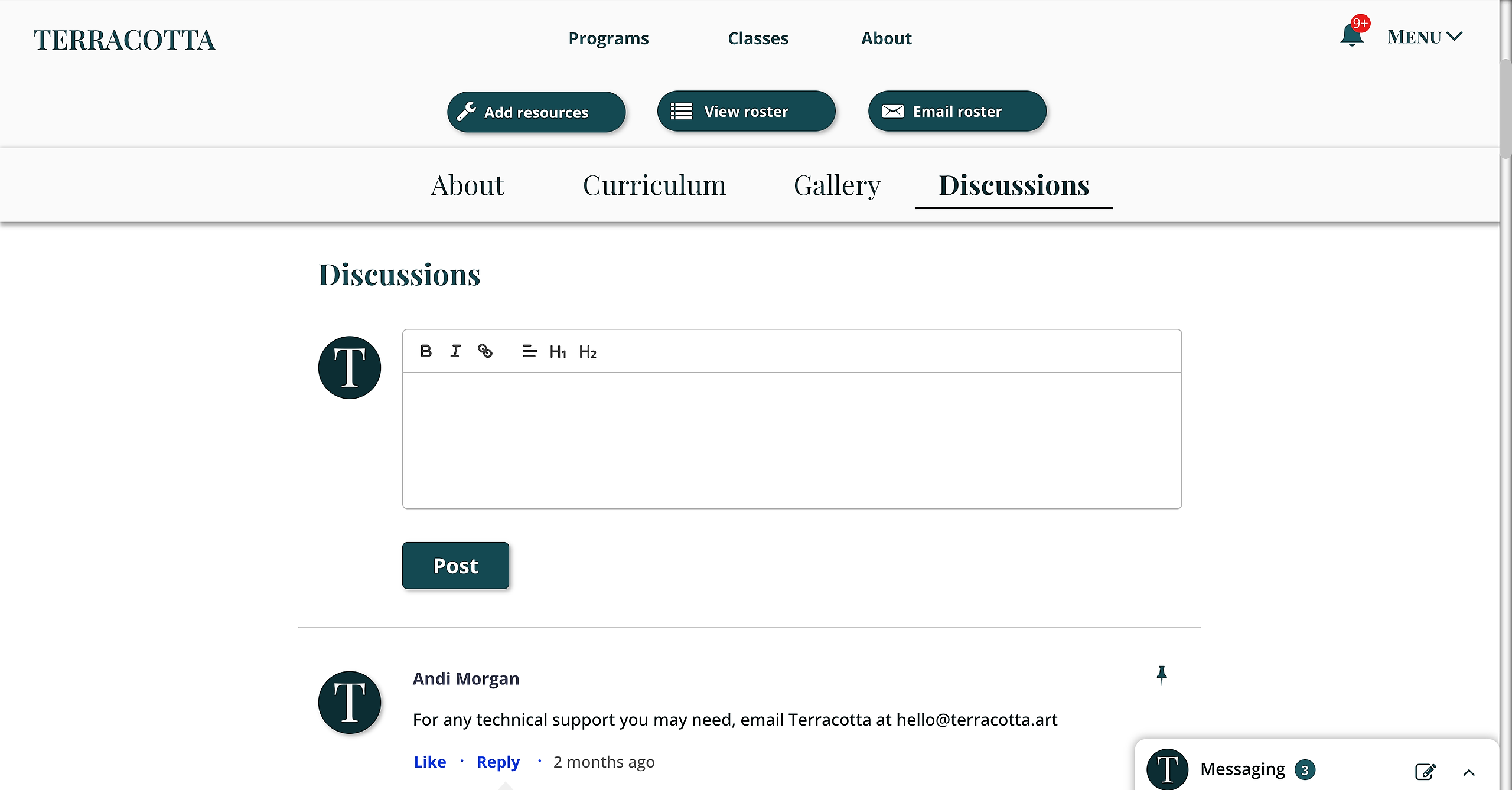Switch to the Curriculum tab
The image size is (1512, 790).
pyautogui.click(x=654, y=185)
